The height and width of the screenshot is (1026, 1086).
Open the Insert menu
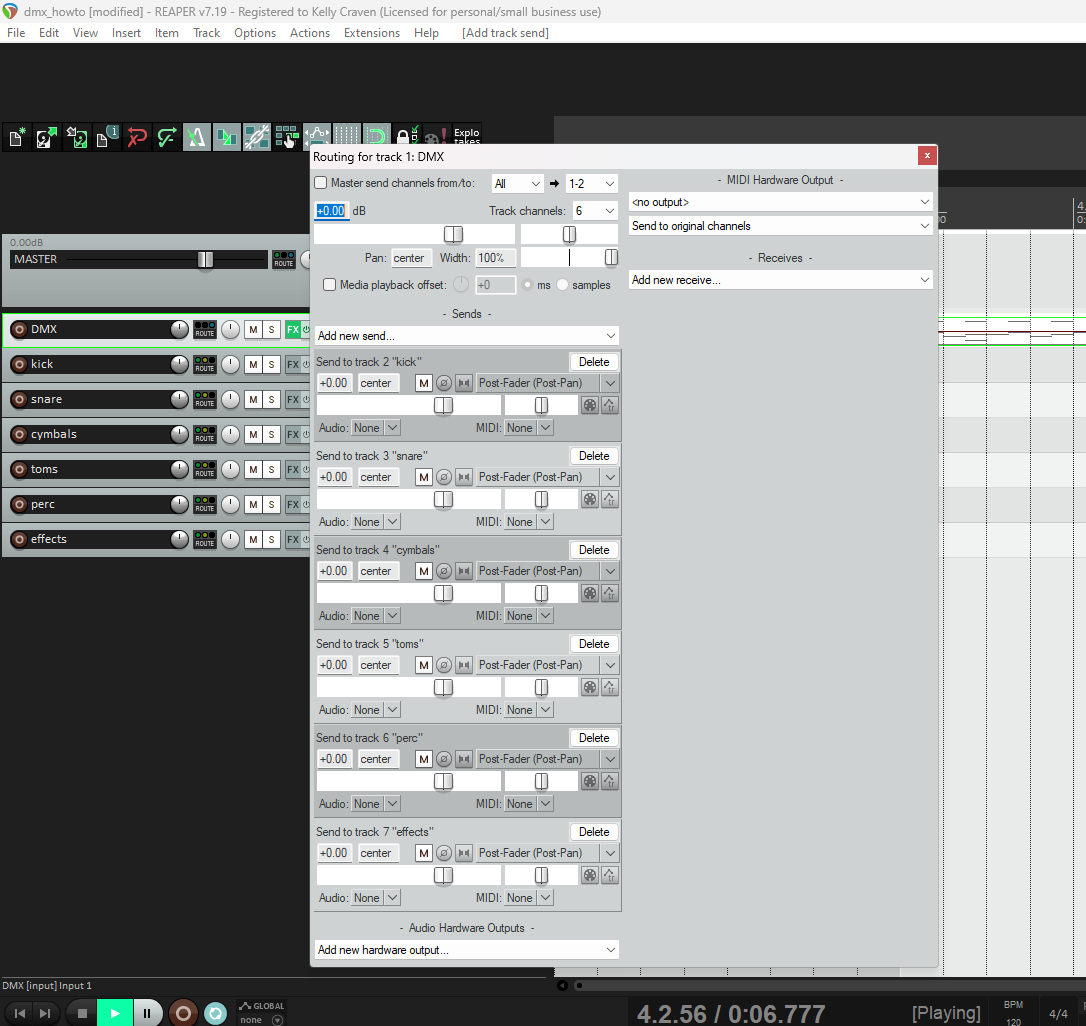click(126, 33)
